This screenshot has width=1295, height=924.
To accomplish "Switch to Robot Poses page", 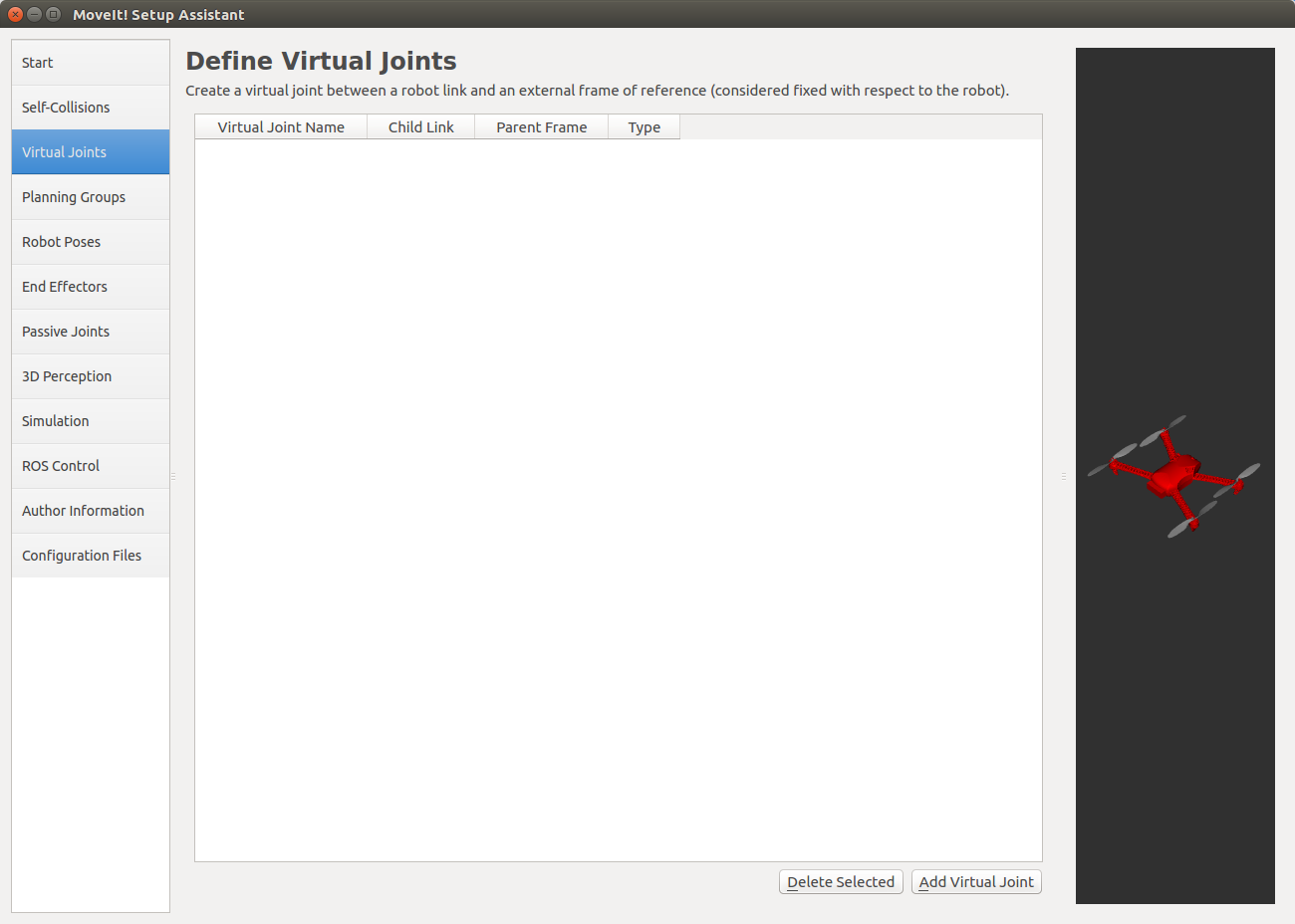I will point(91,242).
